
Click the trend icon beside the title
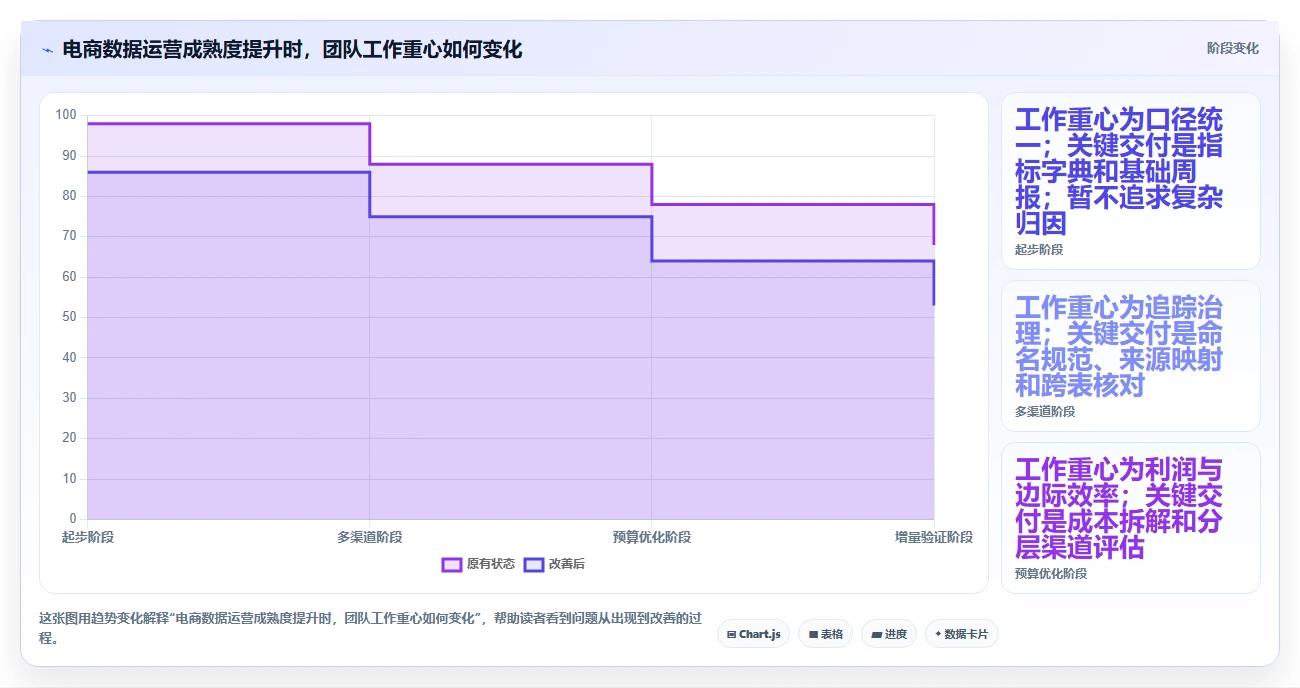[47, 49]
